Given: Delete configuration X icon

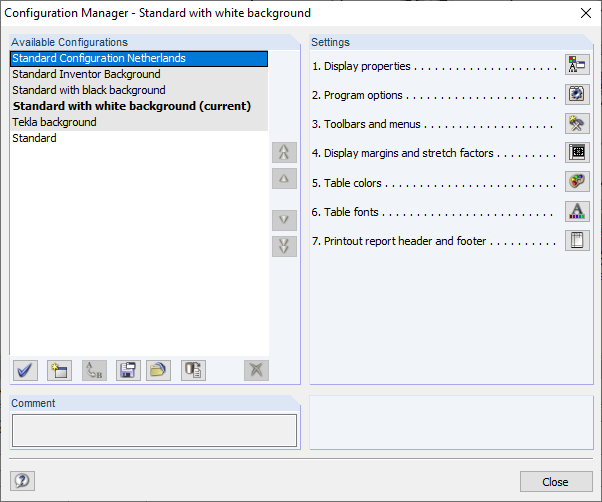Looking at the screenshot, I should coord(256,370).
